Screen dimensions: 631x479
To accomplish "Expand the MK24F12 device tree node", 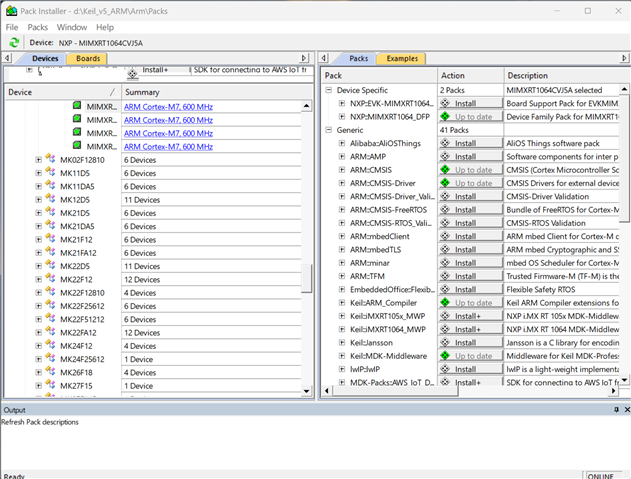I will point(38,346).
